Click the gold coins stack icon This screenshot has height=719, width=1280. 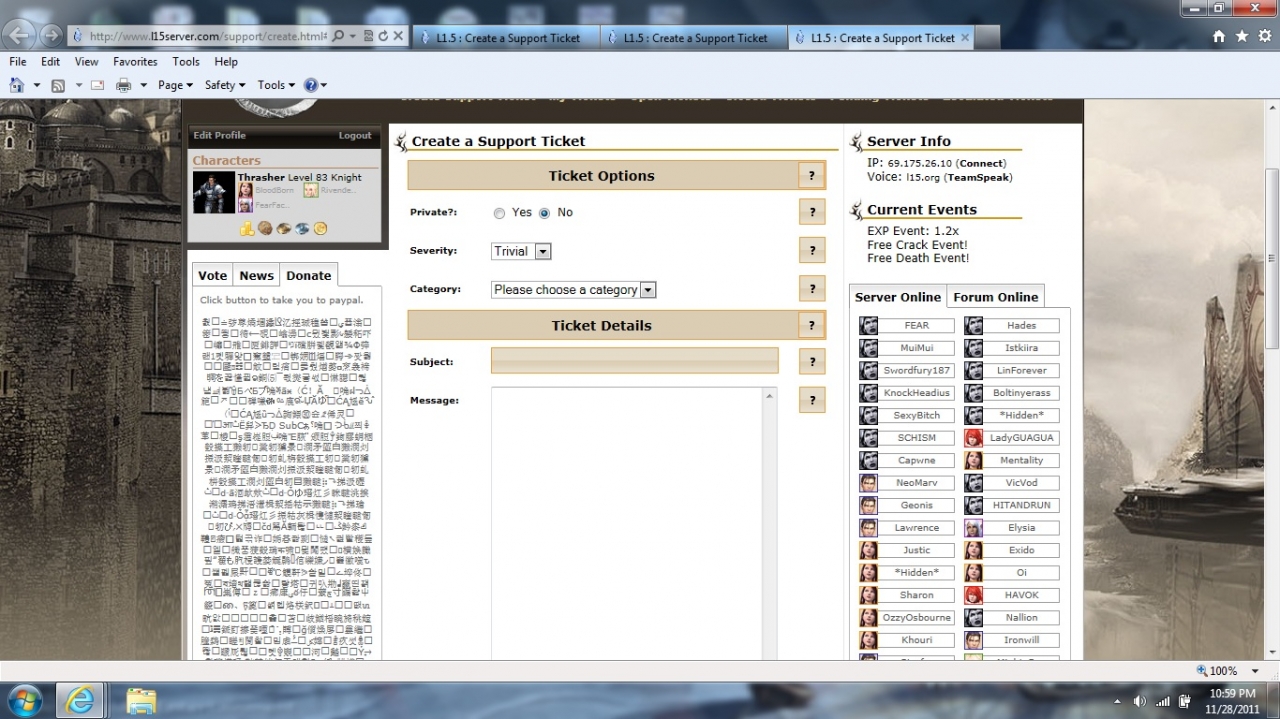pyautogui.click(x=247, y=229)
